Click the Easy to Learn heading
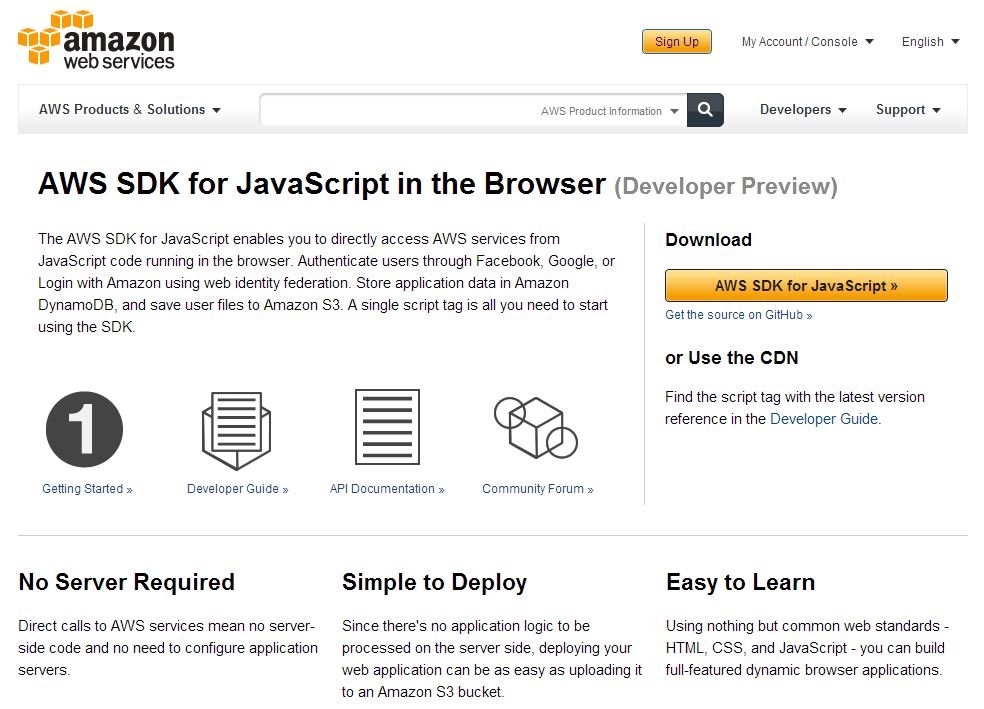This screenshot has width=984, height=709. click(741, 582)
